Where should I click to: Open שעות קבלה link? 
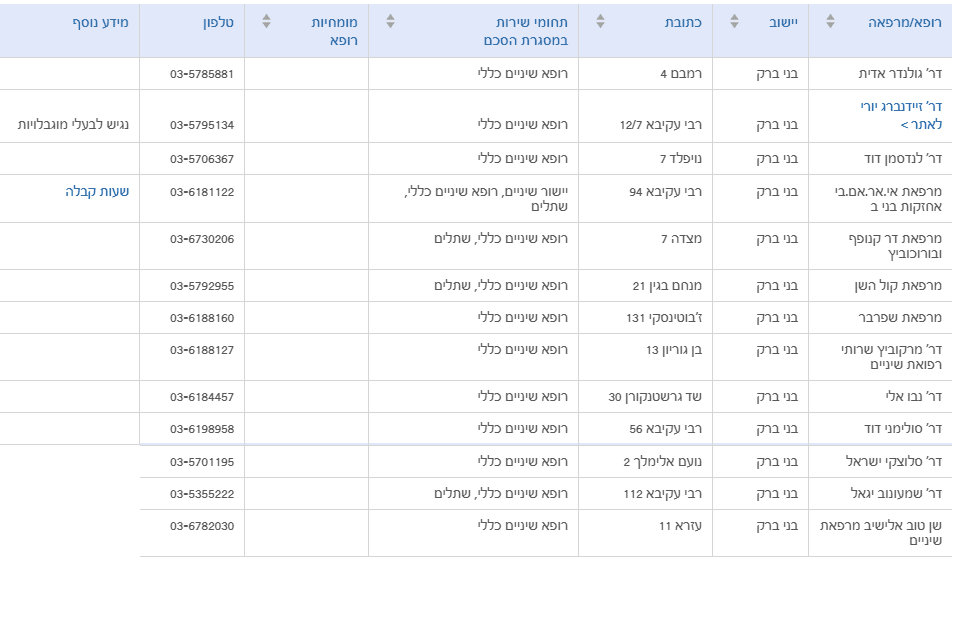click(98, 191)
